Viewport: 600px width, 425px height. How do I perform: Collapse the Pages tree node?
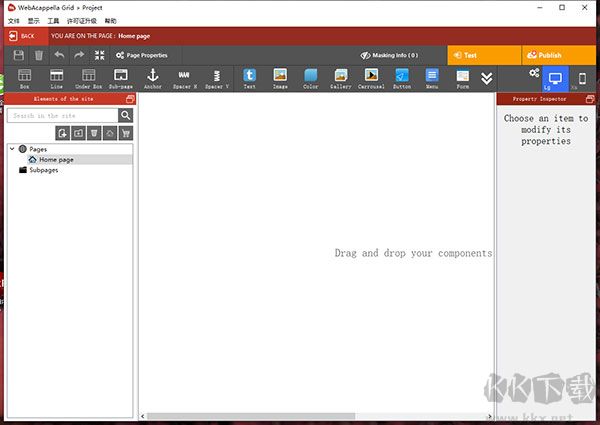coord(12,149)
